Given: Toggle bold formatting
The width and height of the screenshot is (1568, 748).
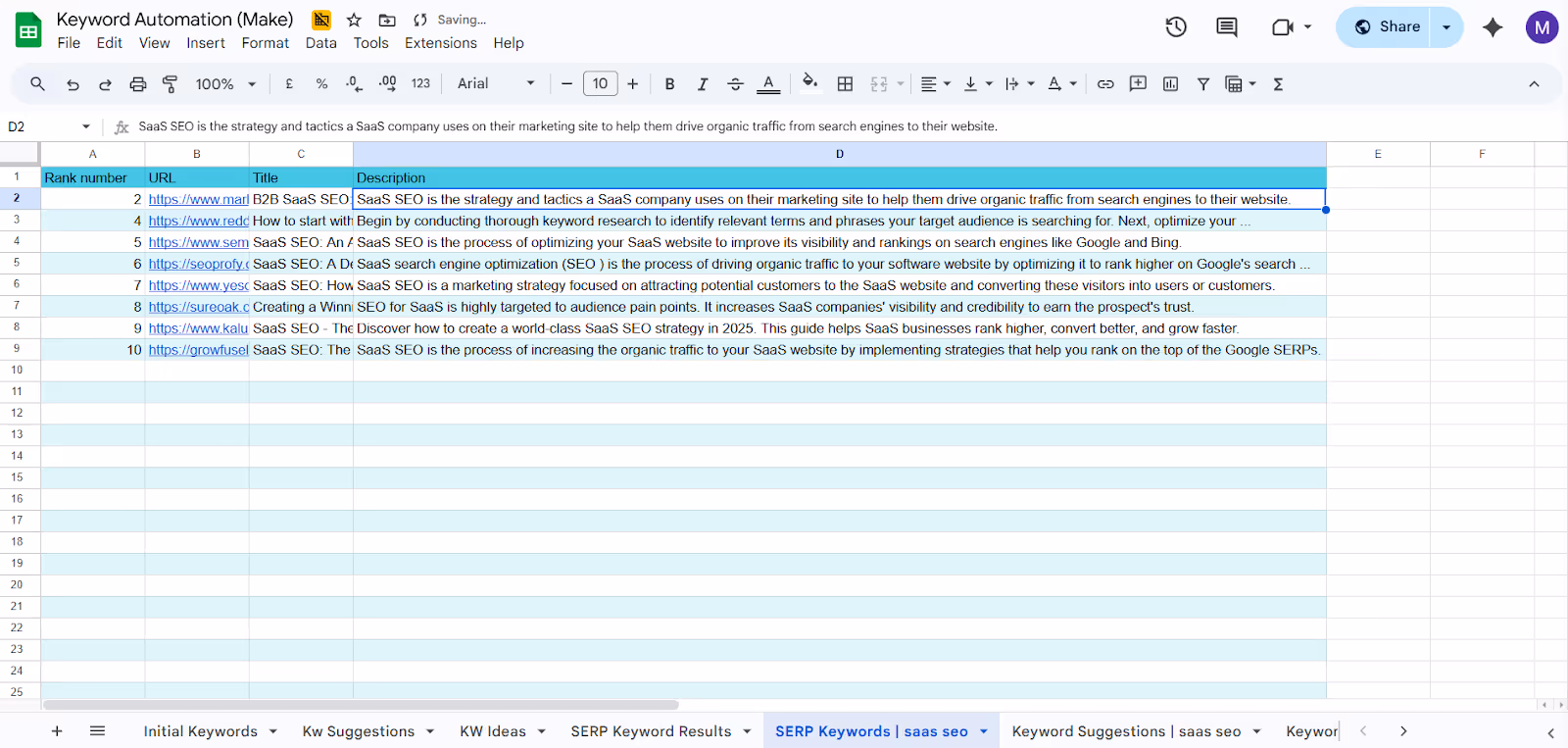Looking at the screenshot, I should point(669,84).
